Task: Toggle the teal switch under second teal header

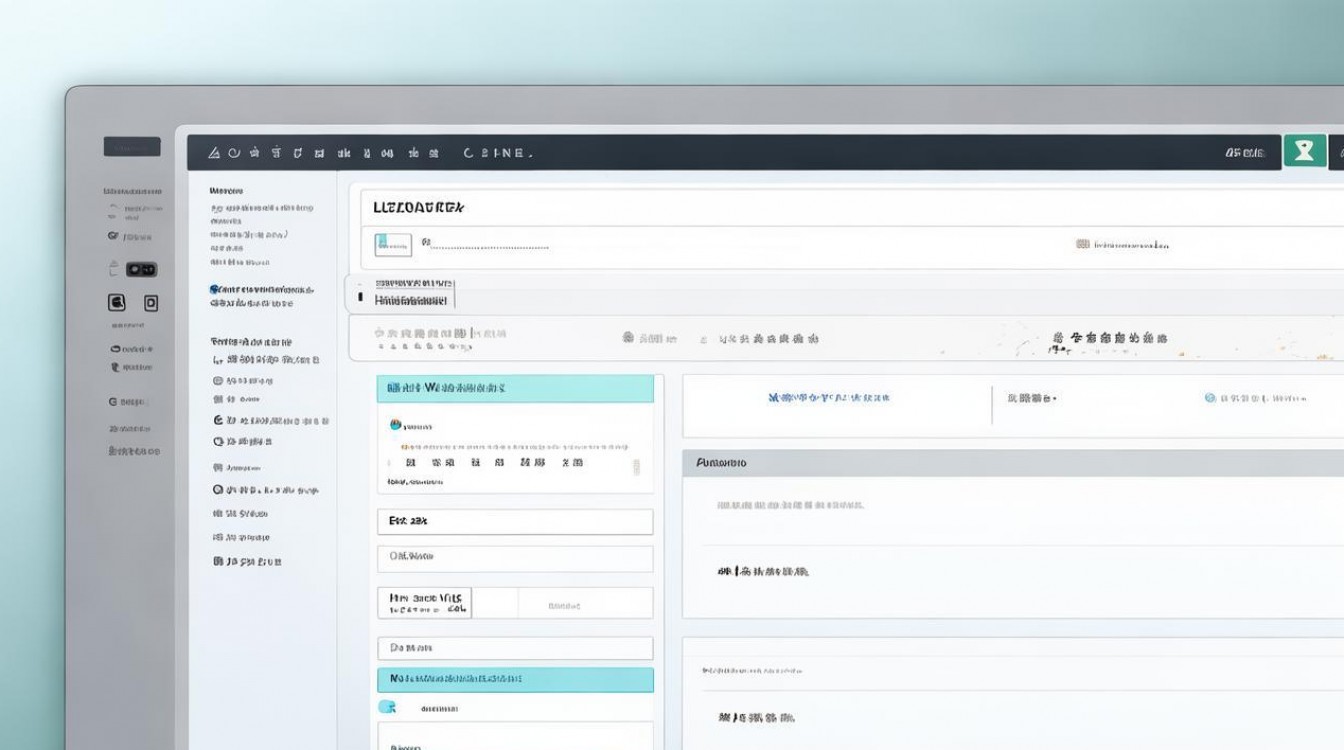Action: [387, 707]
